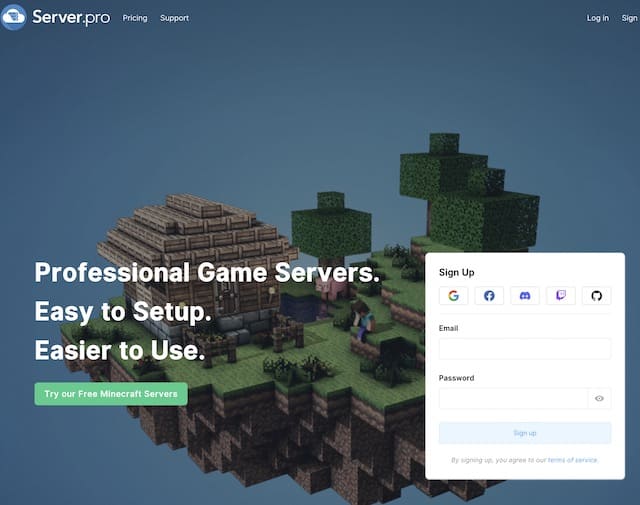Click the light blue Sign up button

coord(525,433)
